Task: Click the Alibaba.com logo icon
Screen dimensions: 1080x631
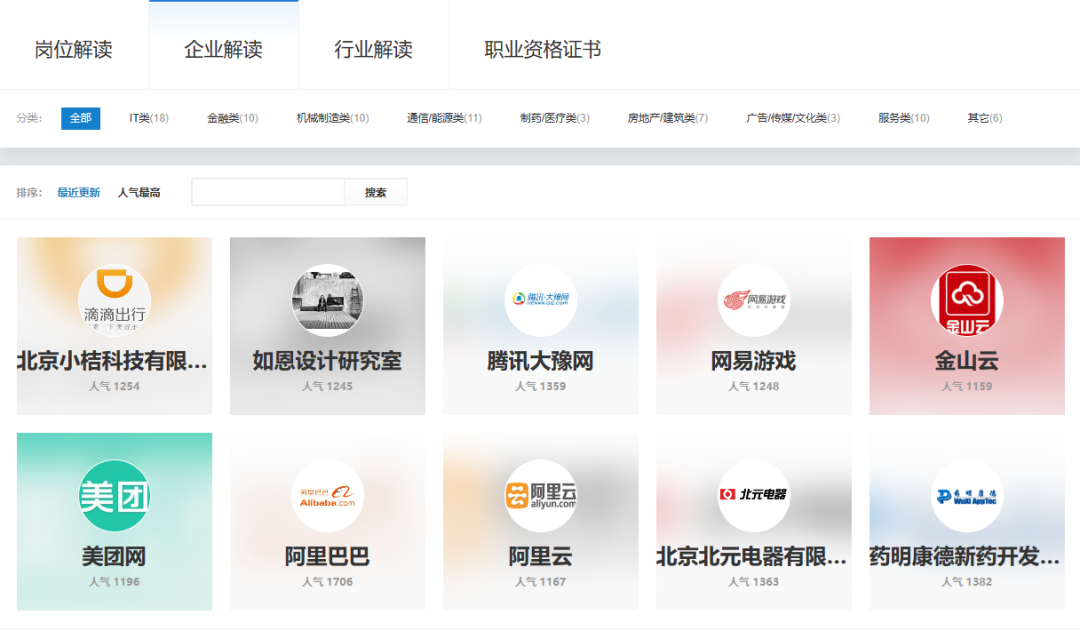Action: [327, 495]
